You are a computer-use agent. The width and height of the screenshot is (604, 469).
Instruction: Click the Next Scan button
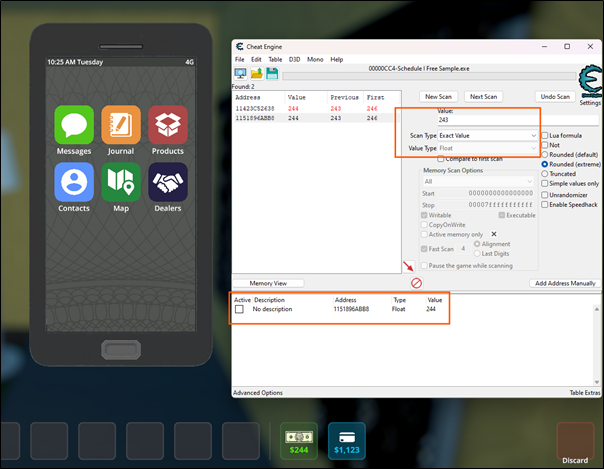[x=483, y=96]
